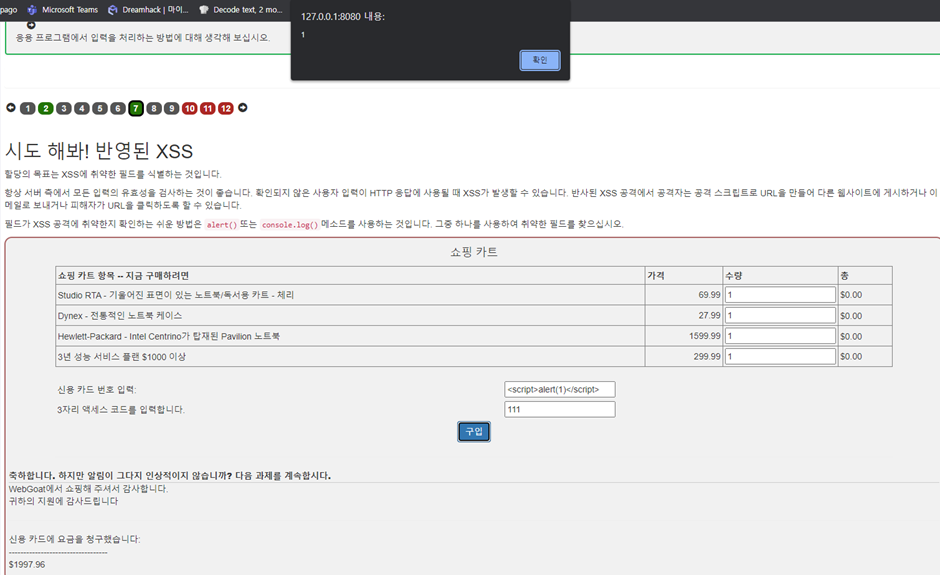Open lesson page 4
The image size is (940, 575).
pyautogui.click(x=82, y=109)
